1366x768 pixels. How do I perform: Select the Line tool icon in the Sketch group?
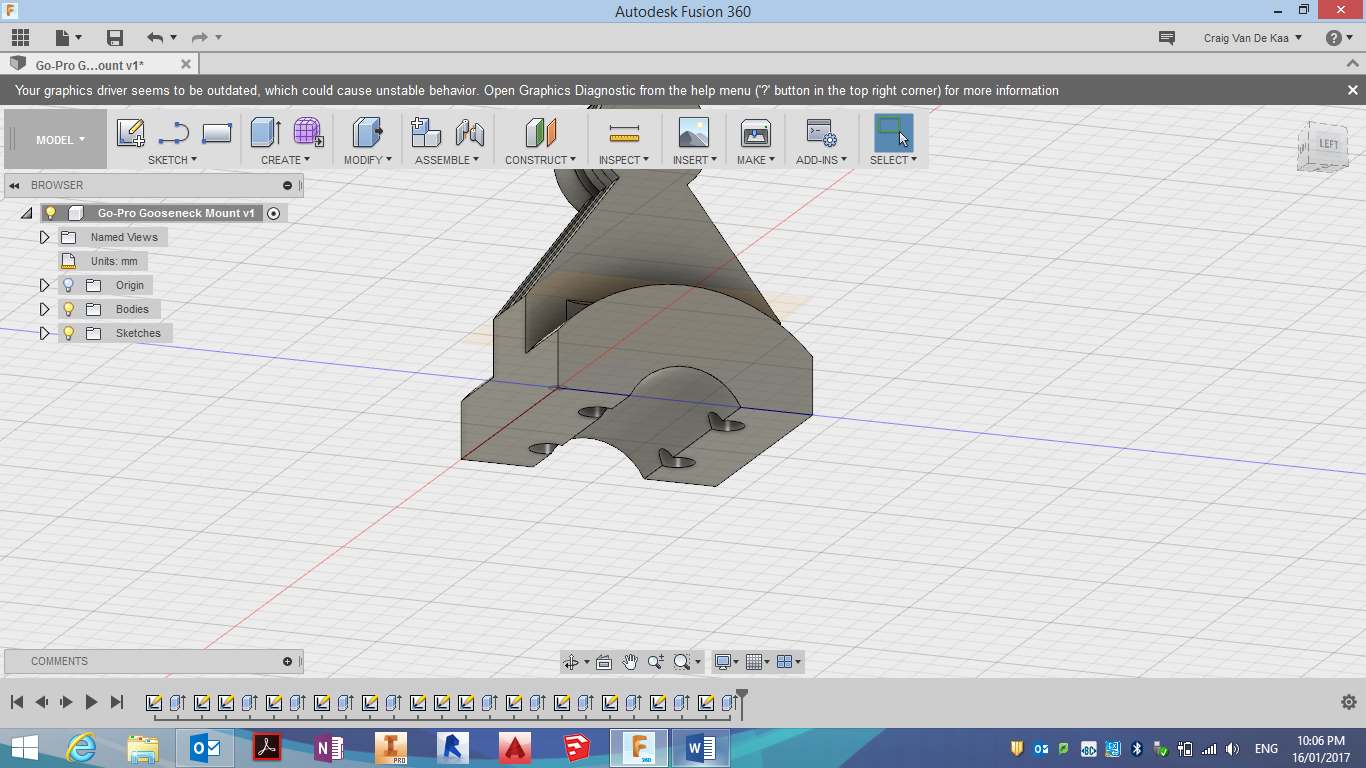(174, 133)
